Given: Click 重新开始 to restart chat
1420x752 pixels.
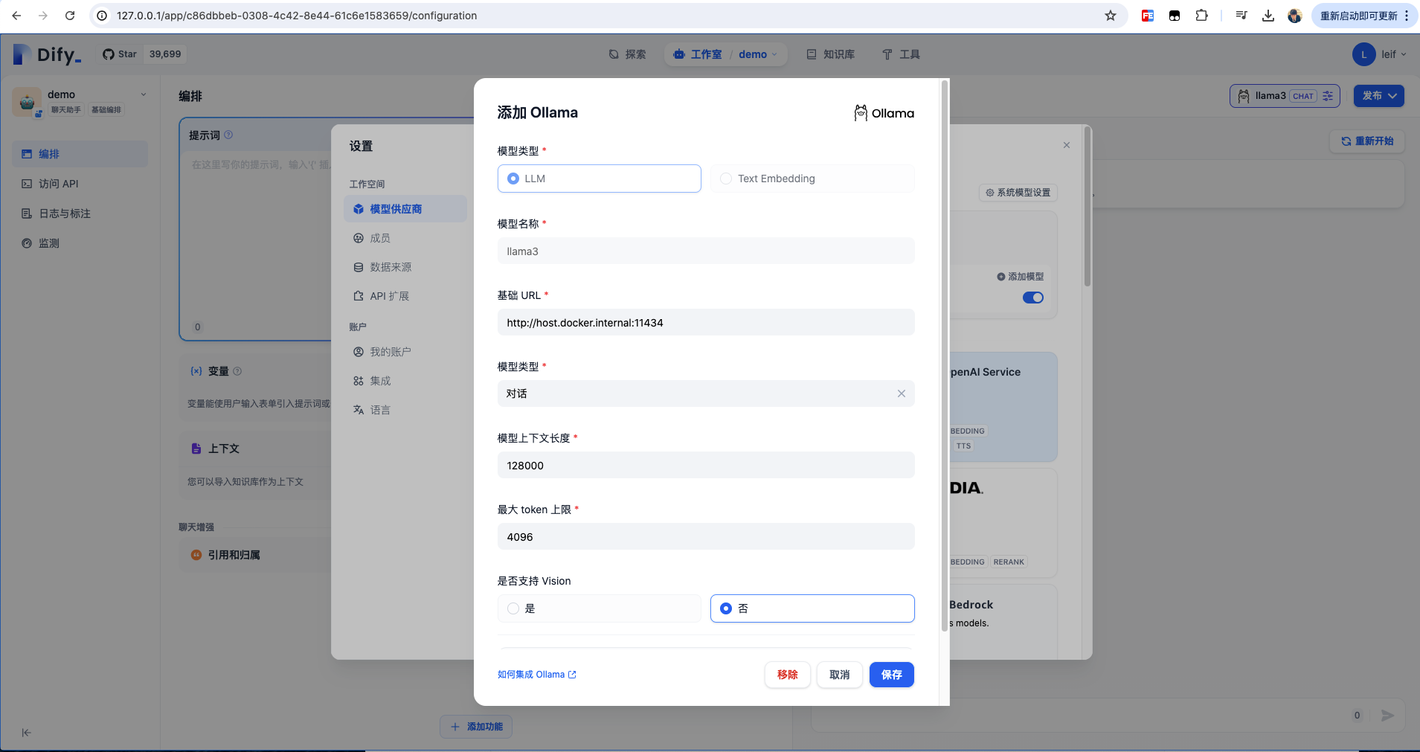Looking at the screenshot, I should [1367, 141].
